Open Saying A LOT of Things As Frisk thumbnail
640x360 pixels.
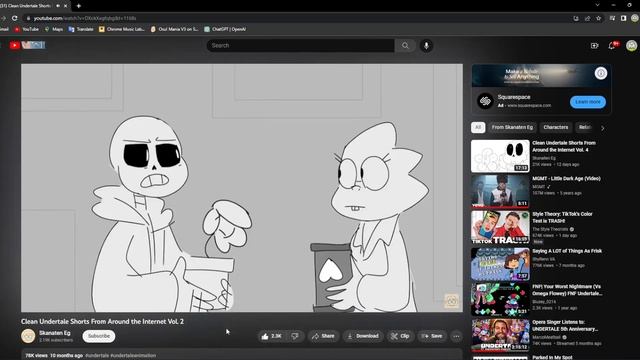click(x=500, y=264)
